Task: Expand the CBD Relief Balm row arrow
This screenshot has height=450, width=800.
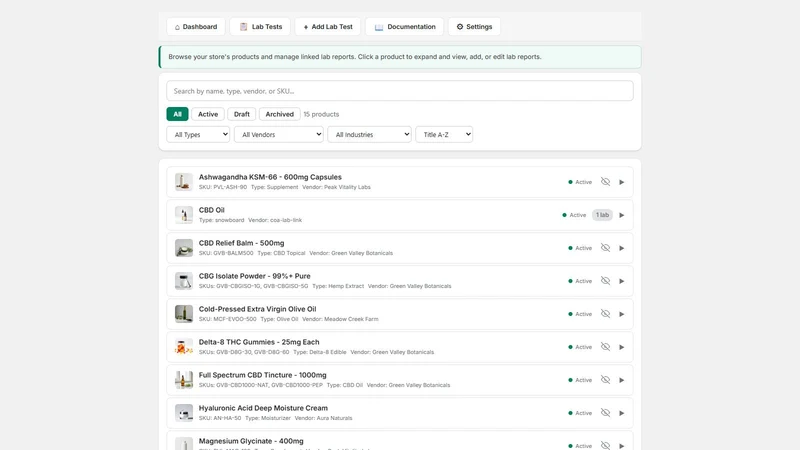Action: click(621, 248)
